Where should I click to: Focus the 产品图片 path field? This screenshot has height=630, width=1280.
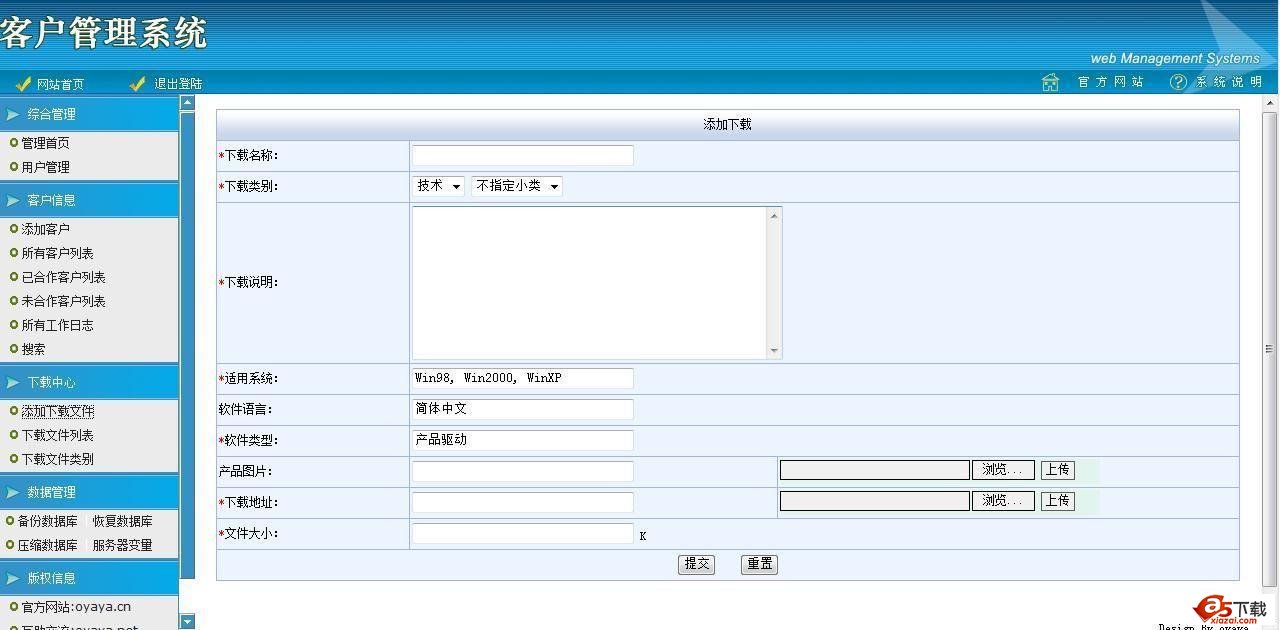523,471
